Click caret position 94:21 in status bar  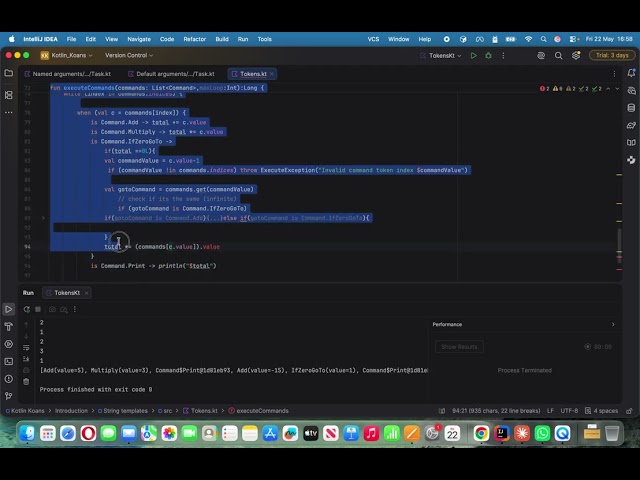coord(496,411)
